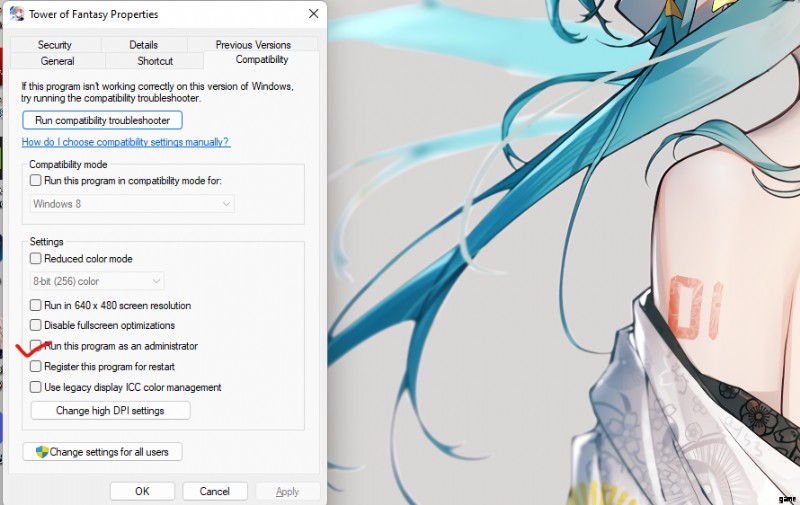
Task: Close the Tower of Fantasy Properties dialog
Action: (x=314, y=14)
